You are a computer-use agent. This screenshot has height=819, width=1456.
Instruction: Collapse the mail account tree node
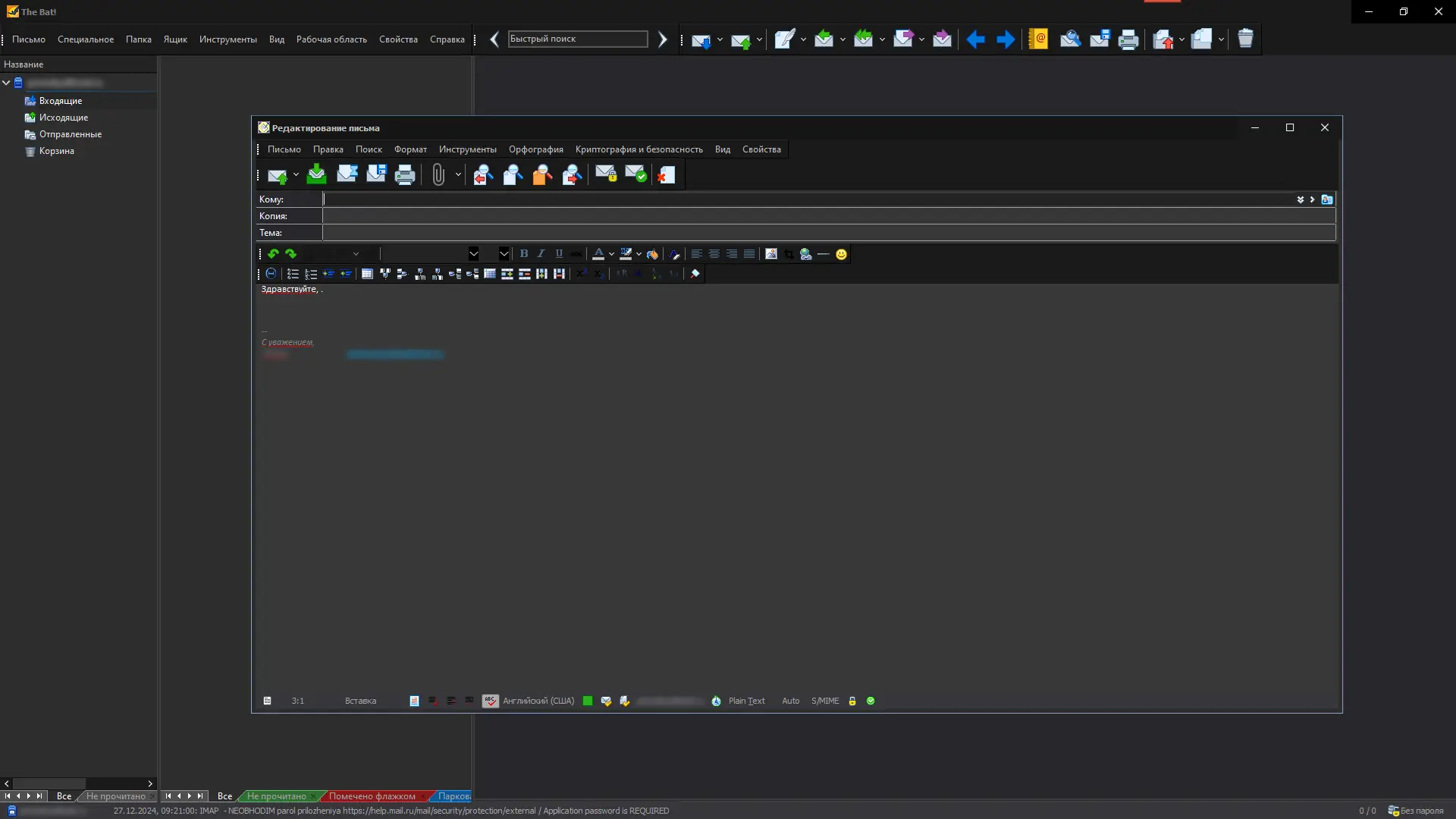(6, 83)
